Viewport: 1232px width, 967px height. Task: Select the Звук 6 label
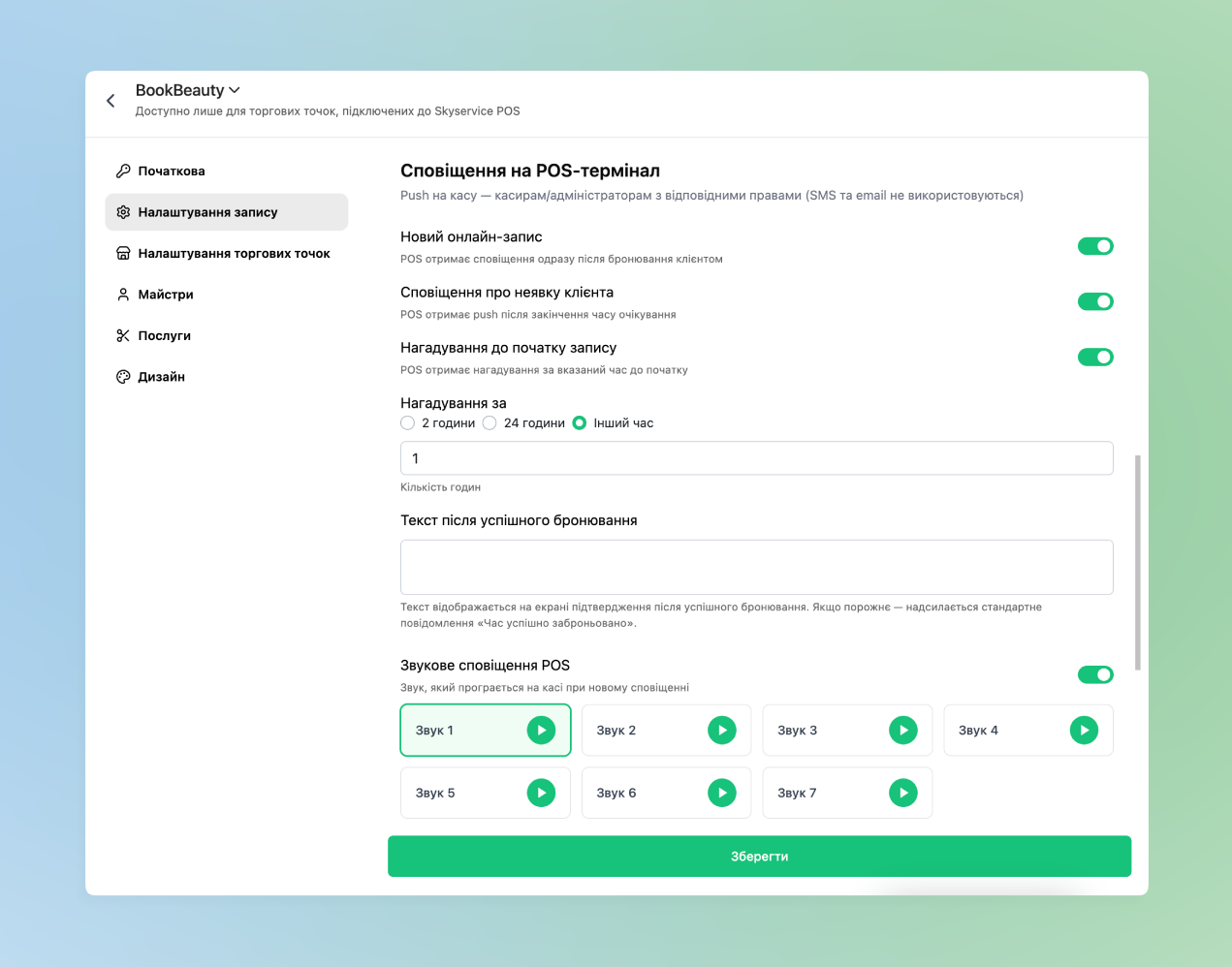(x=616, y=793)
